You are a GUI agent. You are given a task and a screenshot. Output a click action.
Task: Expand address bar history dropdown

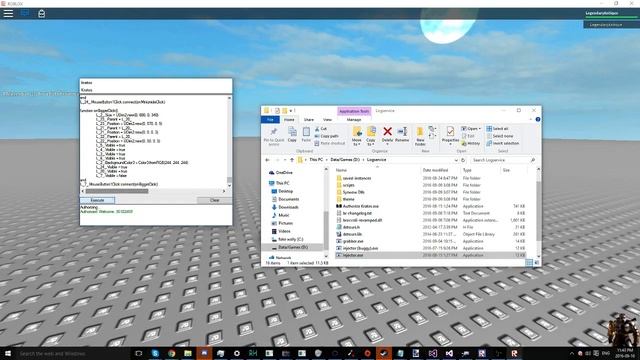click(x=456, y=160)
